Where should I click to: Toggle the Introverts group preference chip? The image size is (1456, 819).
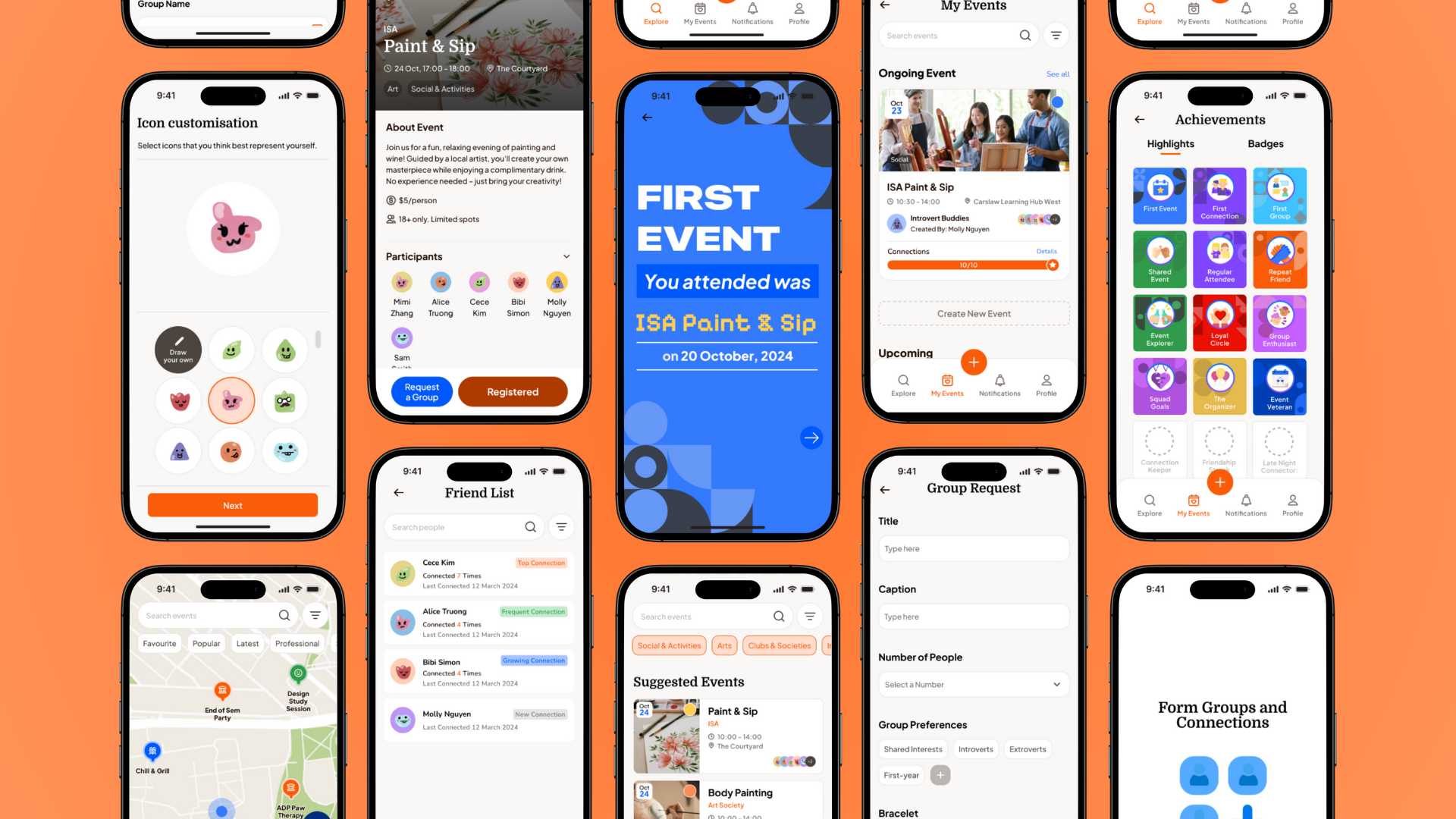coord(975,749)
